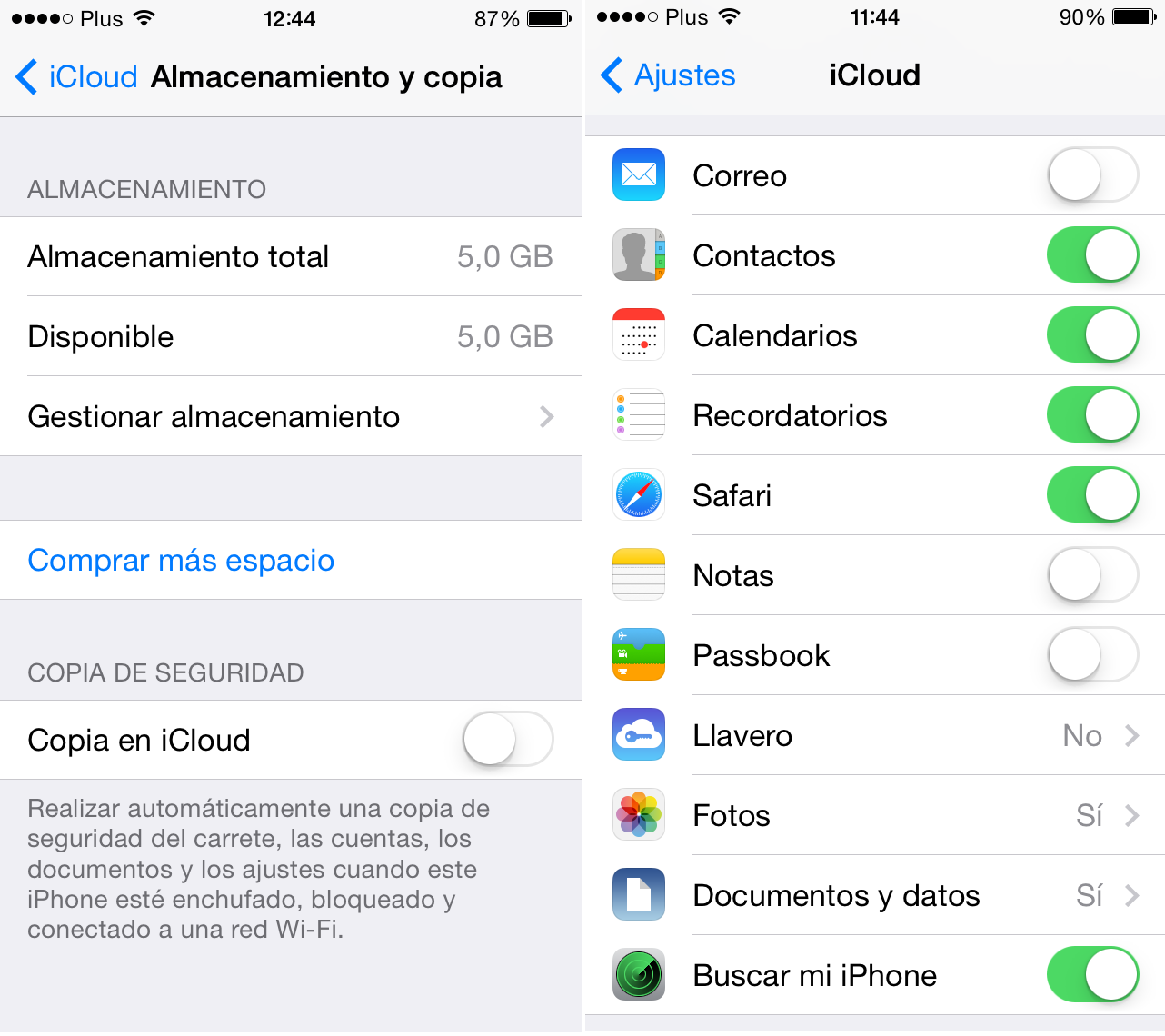Open Gestionar almacenamiento chevron
This screenshot has height=1036, width=1165.
546,416
